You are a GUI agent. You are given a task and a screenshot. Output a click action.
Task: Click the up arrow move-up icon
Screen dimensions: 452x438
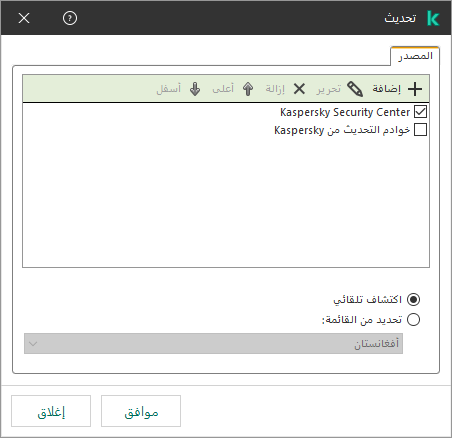coord(248,89)
